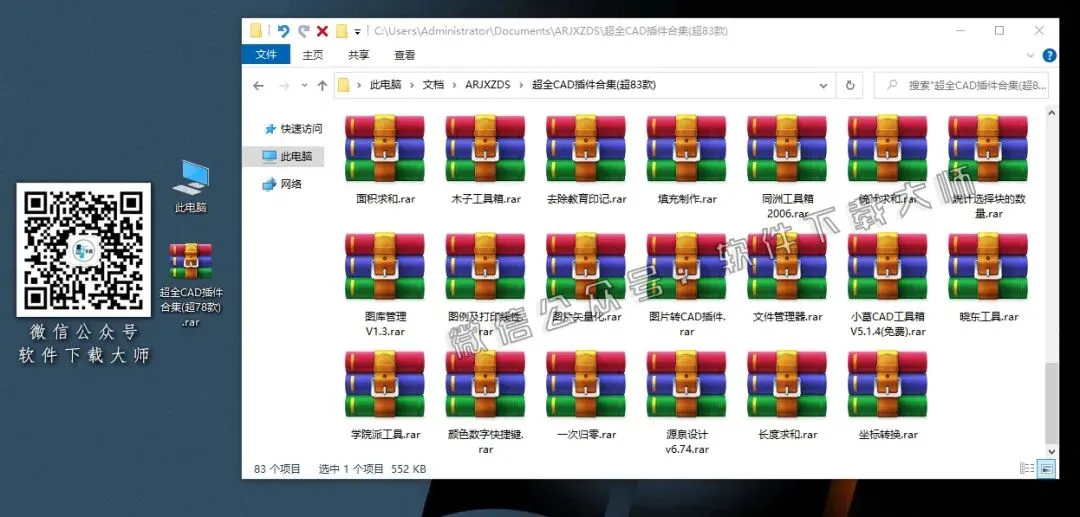This screenshot has height=517, width=1080.
Task: Select the 学院派工具.rar archive icon
Action: (385, 384)
